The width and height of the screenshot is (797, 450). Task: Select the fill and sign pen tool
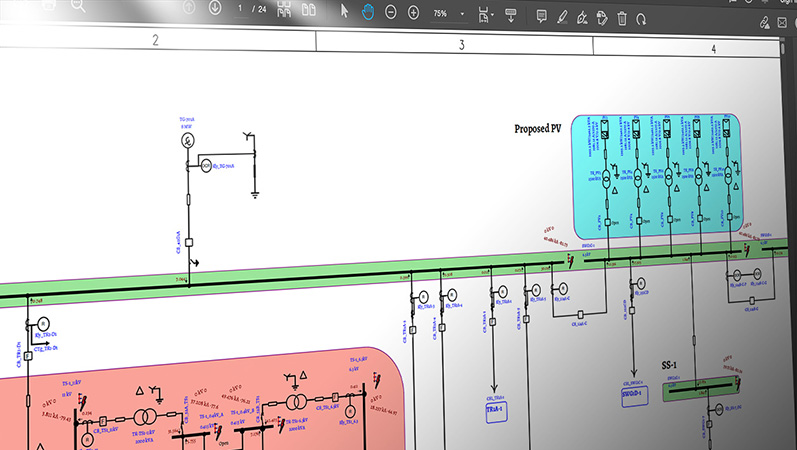coord(582,18)
